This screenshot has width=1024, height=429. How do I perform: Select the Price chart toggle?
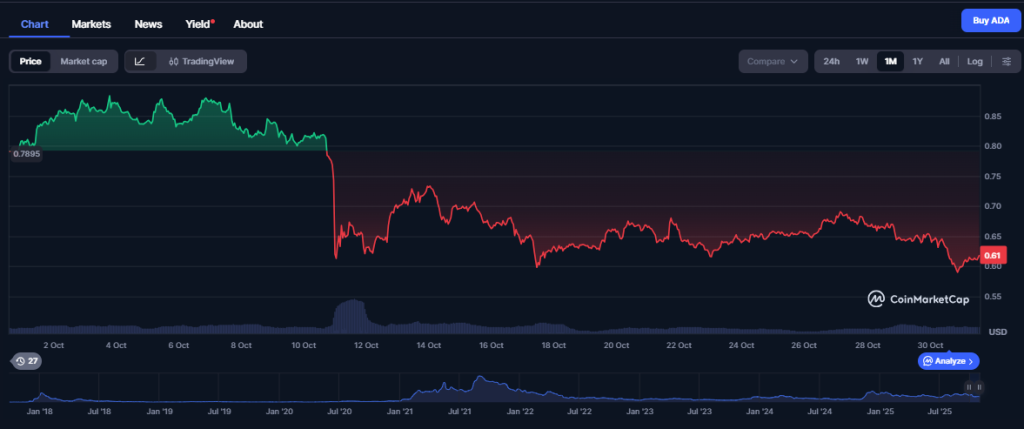click(30, 61)
